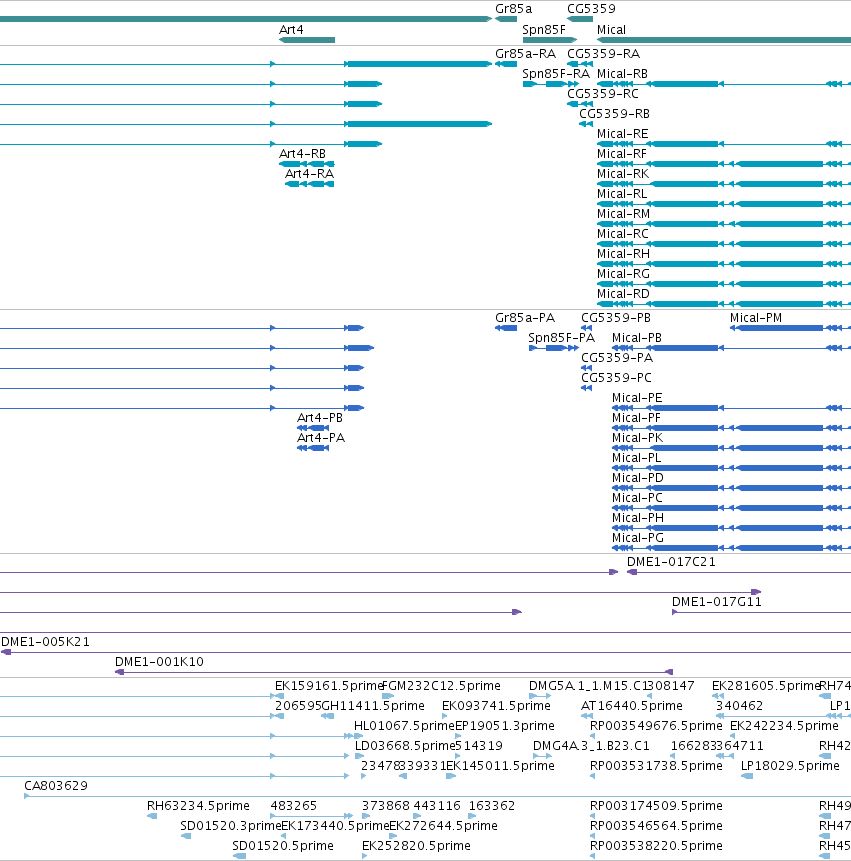The image size is (851, 861).
Task: Click the HL01067.5prime EST label
Action: tap(405, 726)
